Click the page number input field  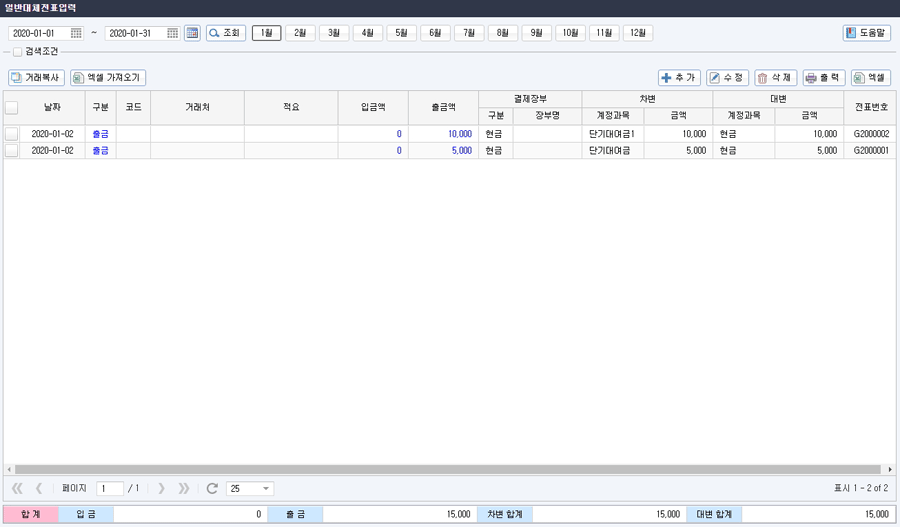(110, 489)
